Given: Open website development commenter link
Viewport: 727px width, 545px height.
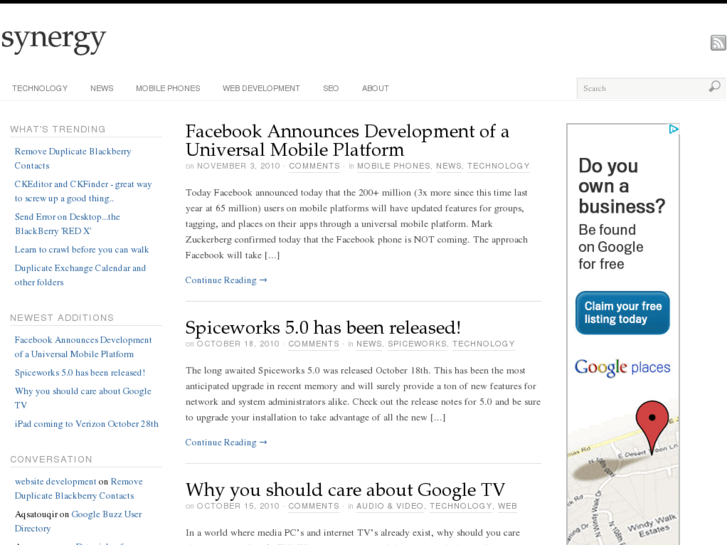Looking at the screenshot, I should pyautogui.click(x=55, y=481).
